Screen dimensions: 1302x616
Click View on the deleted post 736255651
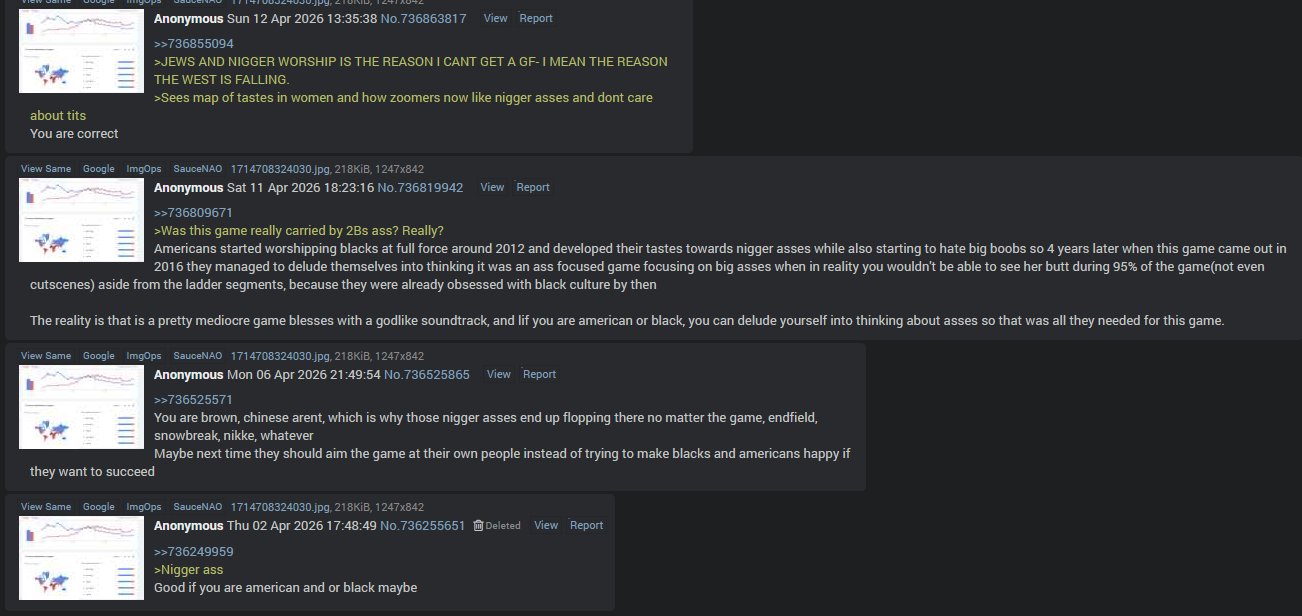click(x=546, y=525)
